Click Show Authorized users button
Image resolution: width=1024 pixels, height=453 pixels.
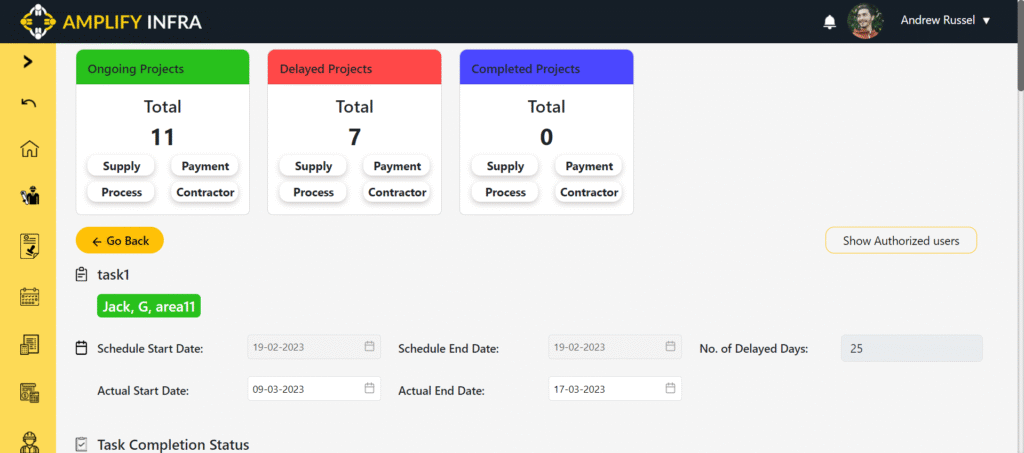point(900,241)
